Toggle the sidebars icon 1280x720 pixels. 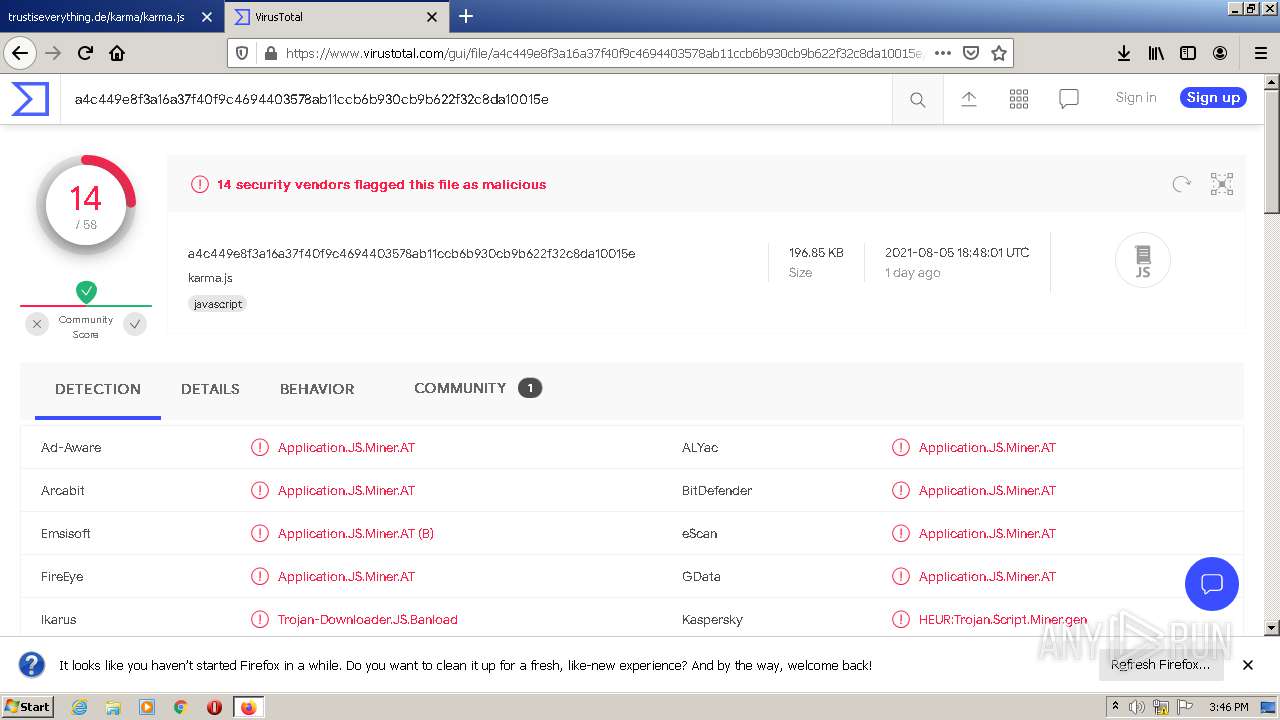click(x=1188, y=53)
